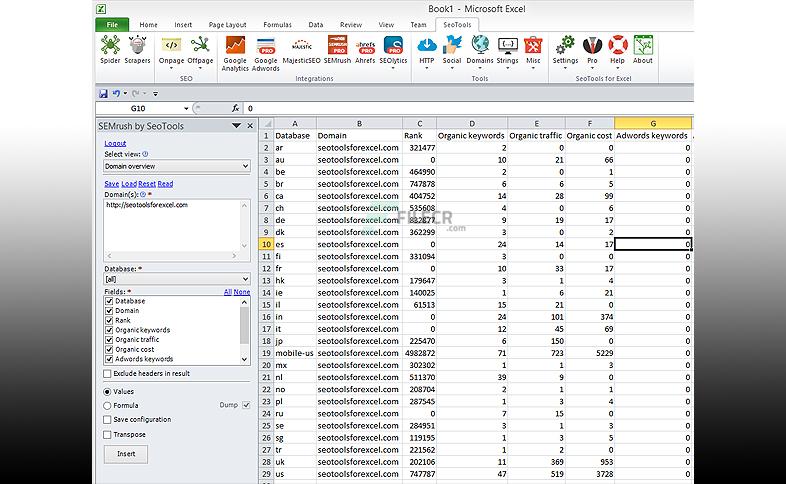This screenshot has height=484, width=786.
Task: Open the Select view dropdown
Action: 245,166
